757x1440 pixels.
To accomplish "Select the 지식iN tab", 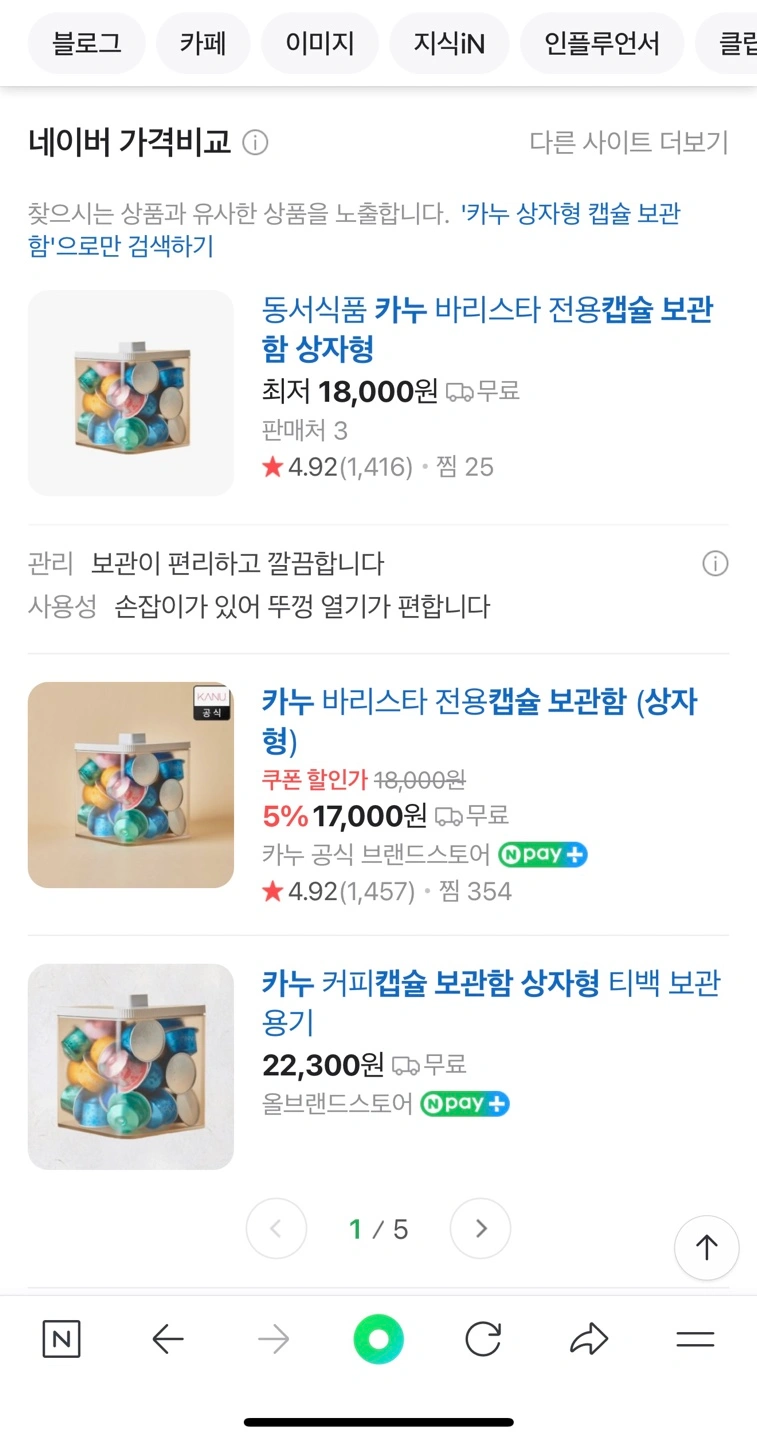I will click(450, 43).
